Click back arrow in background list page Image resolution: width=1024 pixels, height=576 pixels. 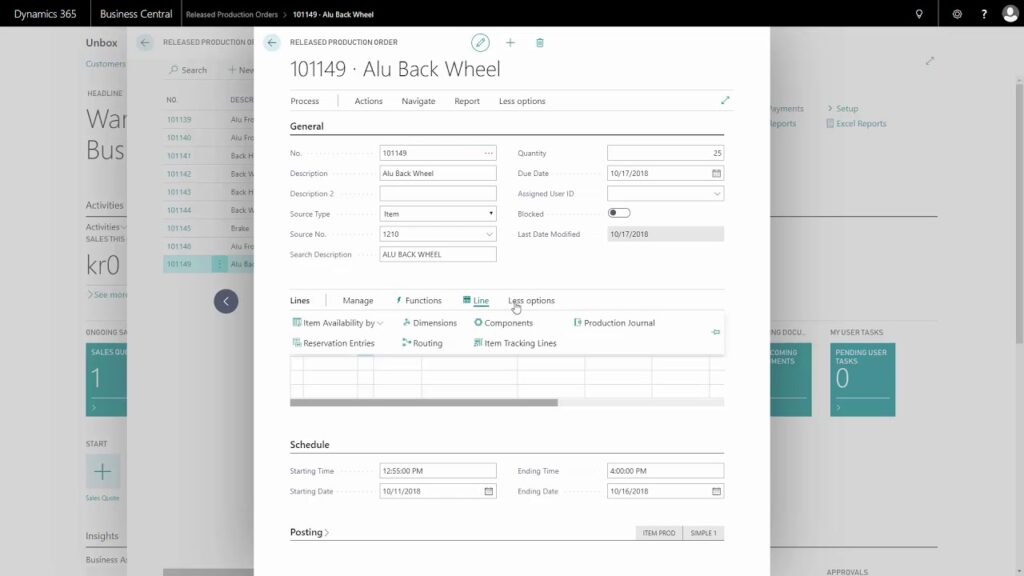145,42
